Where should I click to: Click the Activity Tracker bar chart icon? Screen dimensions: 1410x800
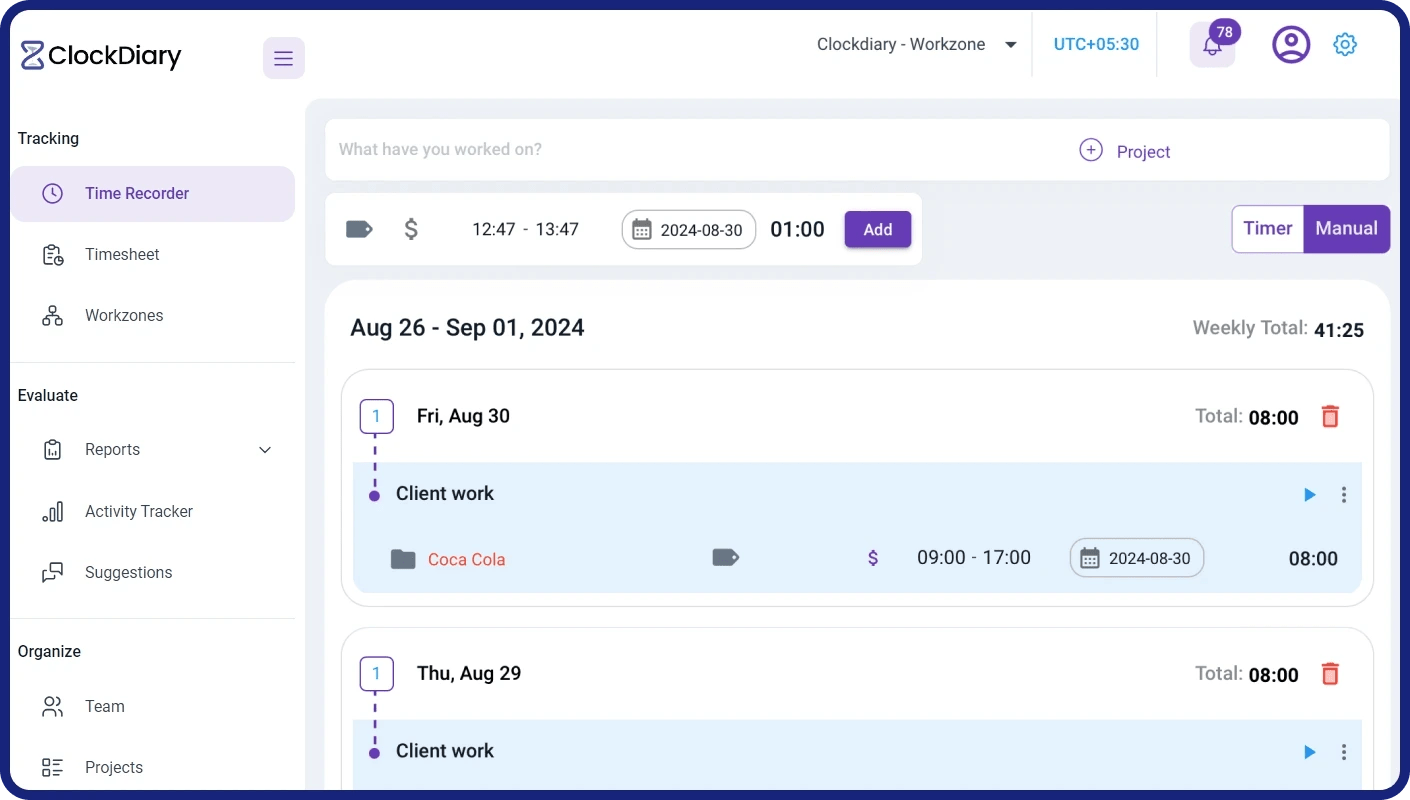52,511
